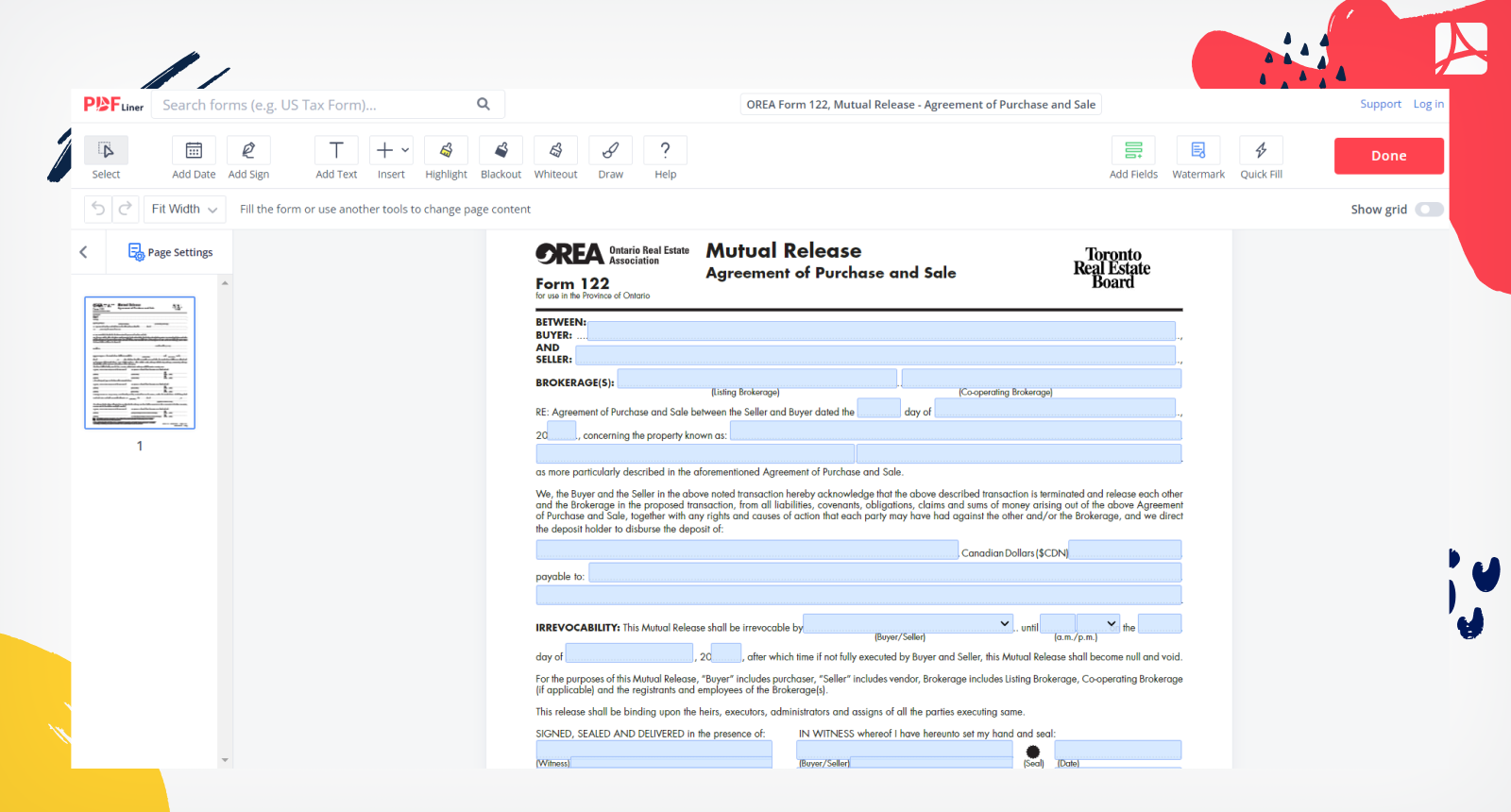Click the Log in link
The image size is (1511, 812).
click(x=1428, y=104)
